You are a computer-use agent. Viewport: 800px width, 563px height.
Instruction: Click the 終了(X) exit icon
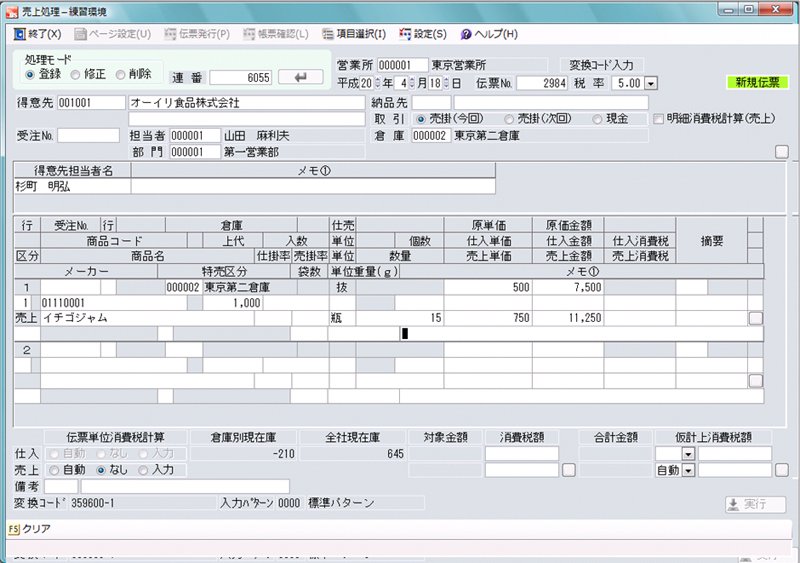pos(19,34)
